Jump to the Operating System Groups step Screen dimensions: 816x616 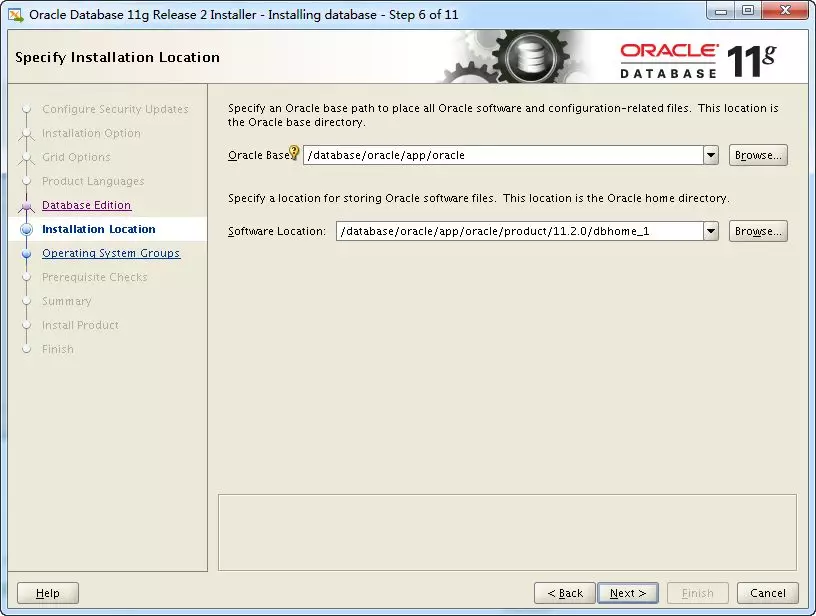coord(111,253)
